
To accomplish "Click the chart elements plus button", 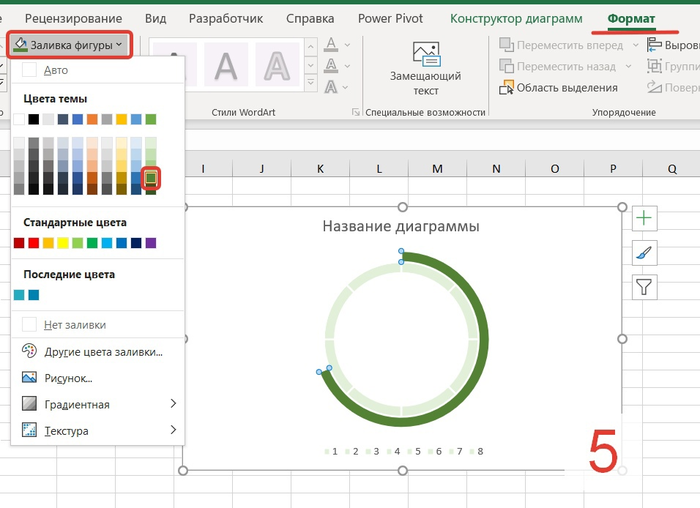I will 644,218.
